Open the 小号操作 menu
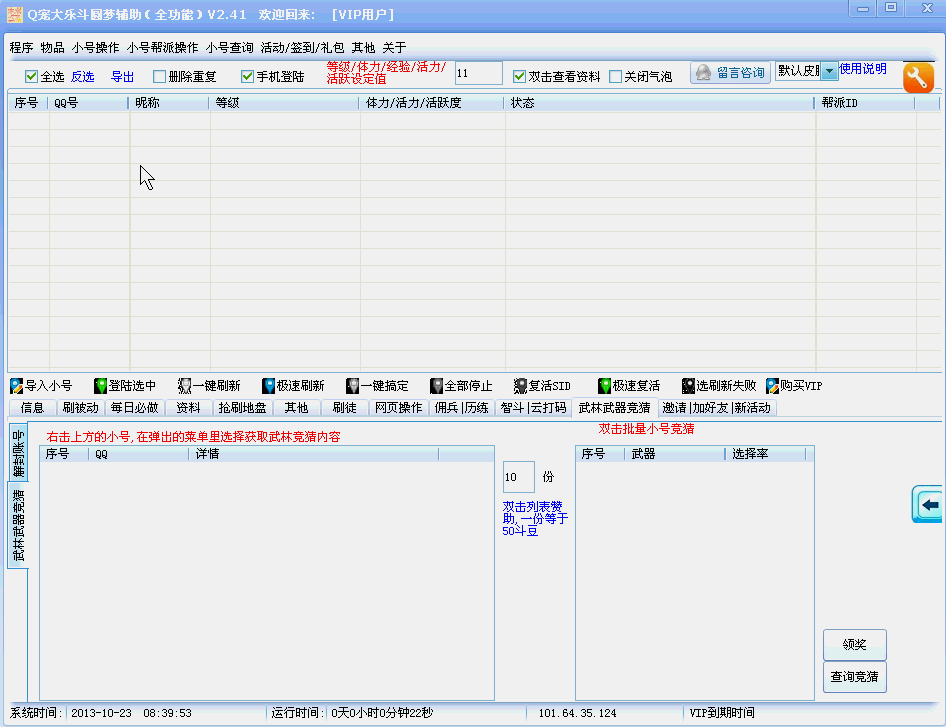The image size is (946, 727). point(95,47)
